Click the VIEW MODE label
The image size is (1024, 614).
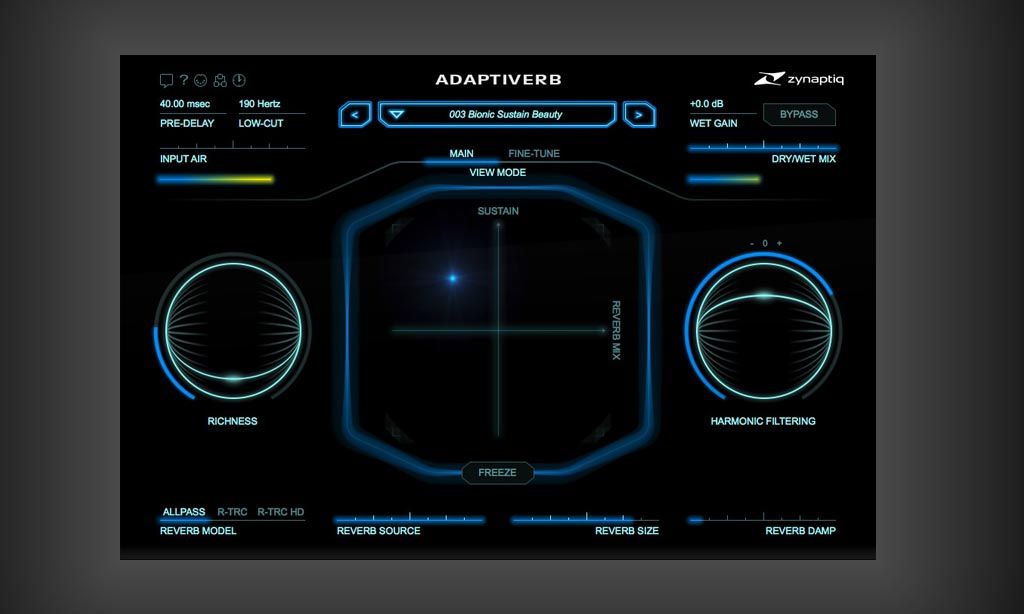point(498,172)
